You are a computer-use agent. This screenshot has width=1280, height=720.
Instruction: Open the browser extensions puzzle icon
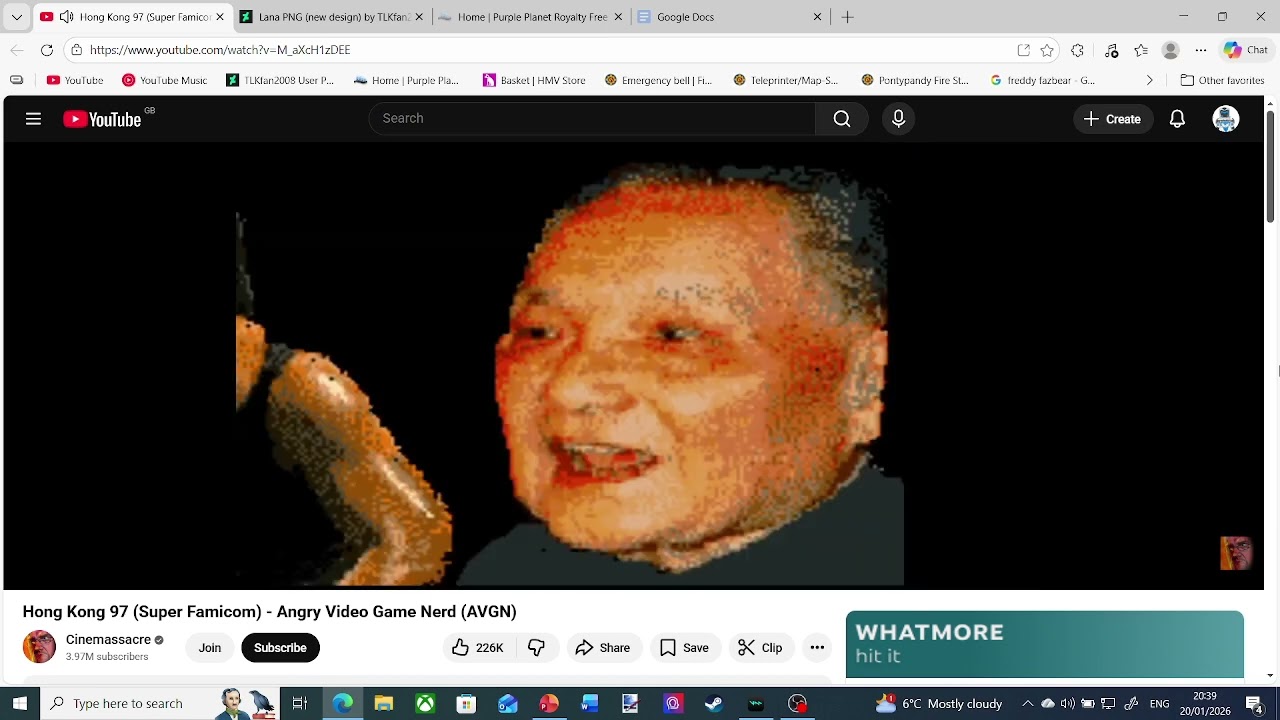tap(1077, 50)
